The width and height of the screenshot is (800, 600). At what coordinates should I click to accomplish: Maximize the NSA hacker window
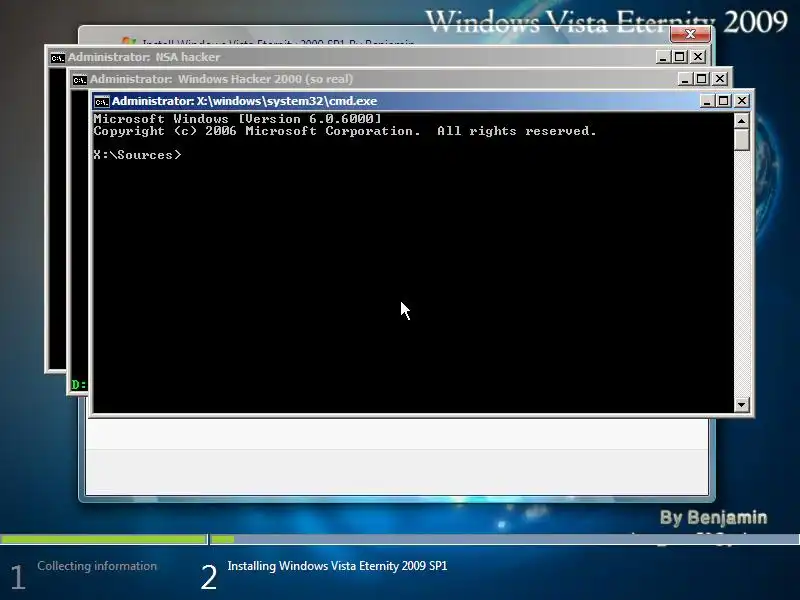point(680,57)
